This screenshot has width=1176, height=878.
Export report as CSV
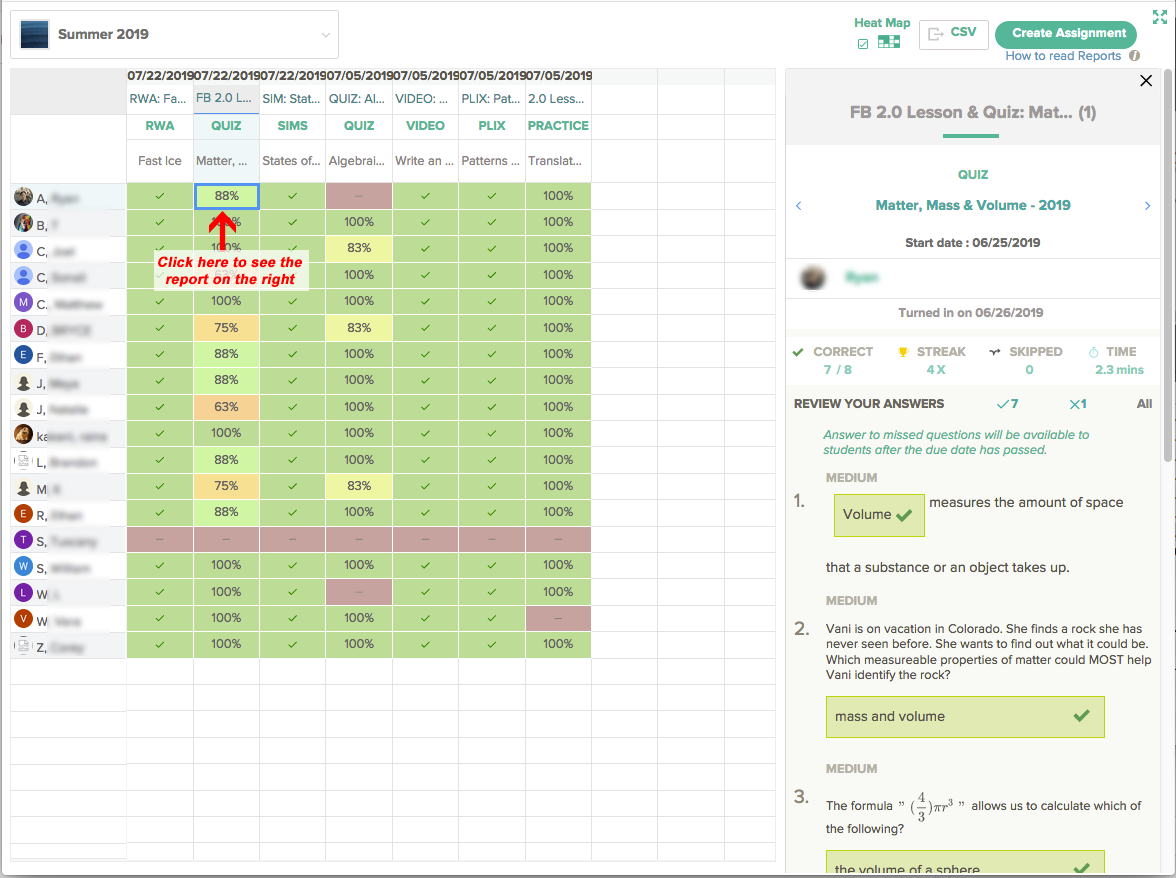953,34
